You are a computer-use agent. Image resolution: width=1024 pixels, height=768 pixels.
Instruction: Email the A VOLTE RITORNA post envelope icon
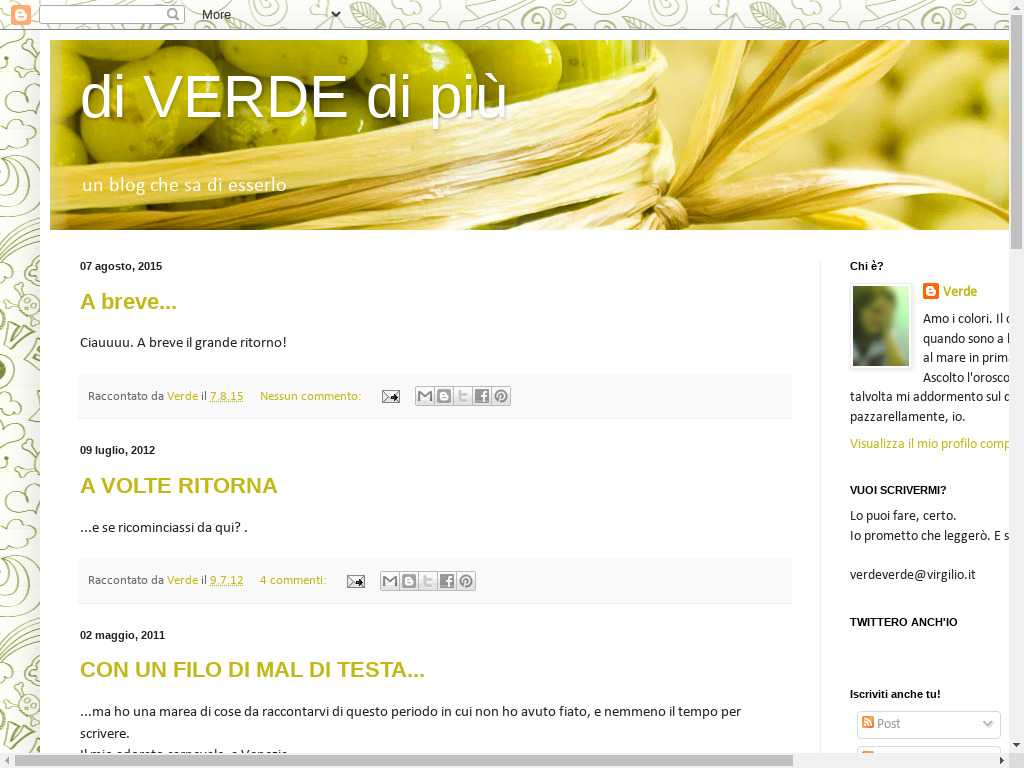[x=356, y=581]
